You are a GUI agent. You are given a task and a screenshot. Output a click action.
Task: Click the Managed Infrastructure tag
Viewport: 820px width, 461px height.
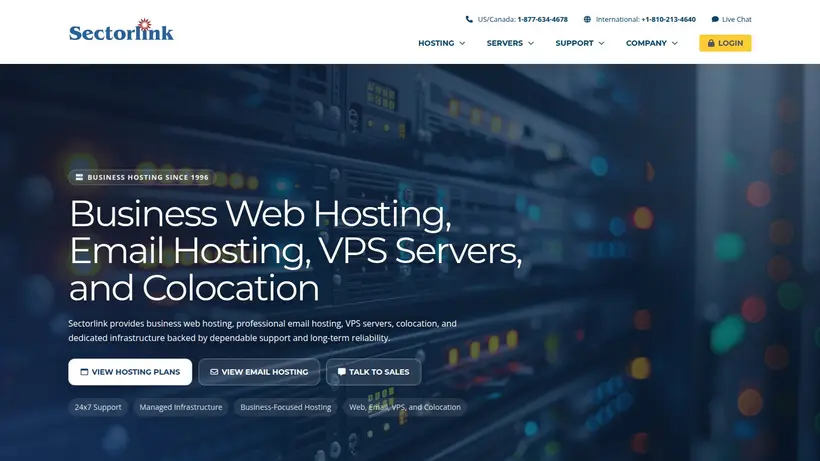(x=181, y=407)
